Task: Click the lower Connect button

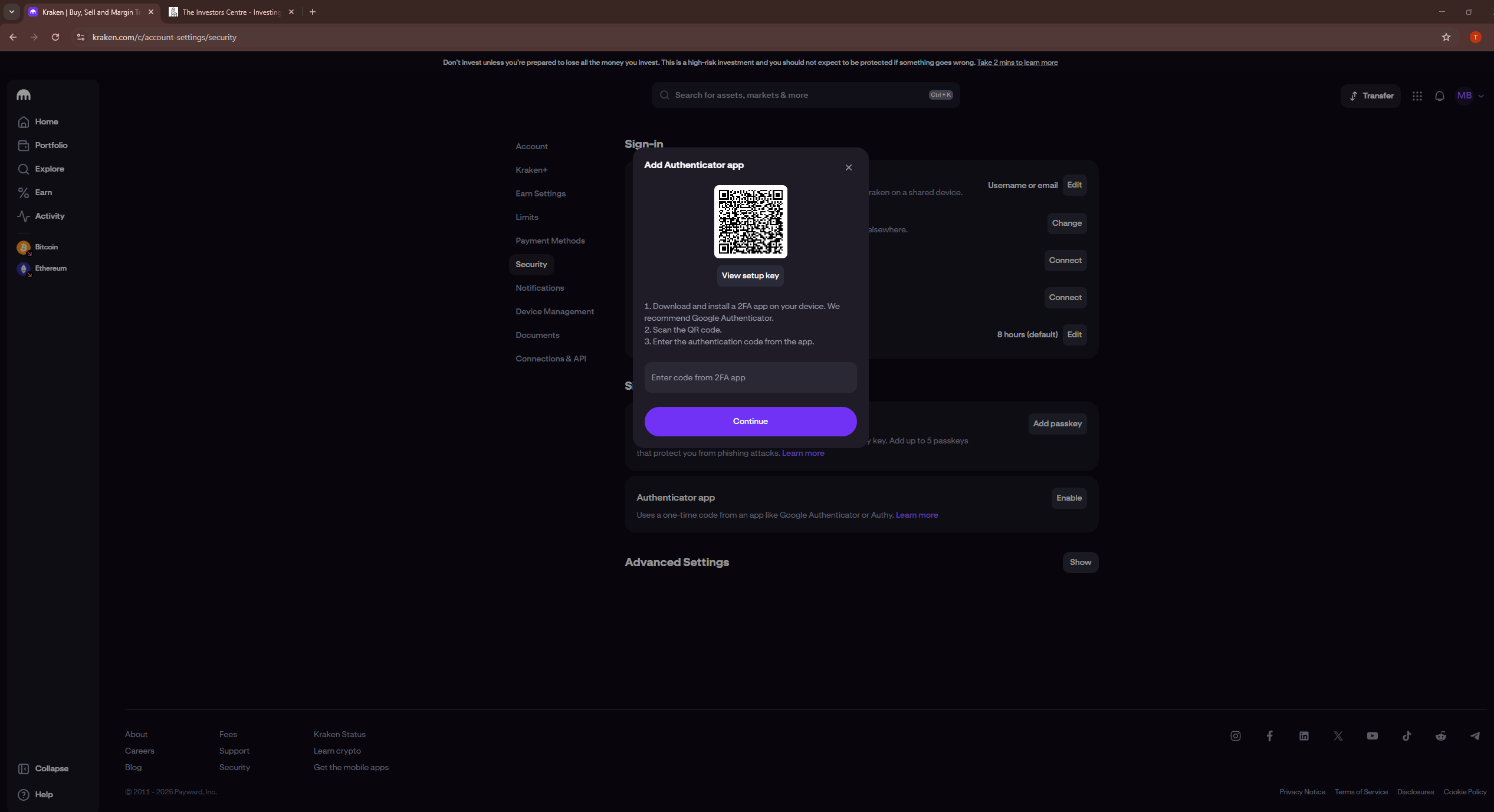Action: coord(1065,297)
